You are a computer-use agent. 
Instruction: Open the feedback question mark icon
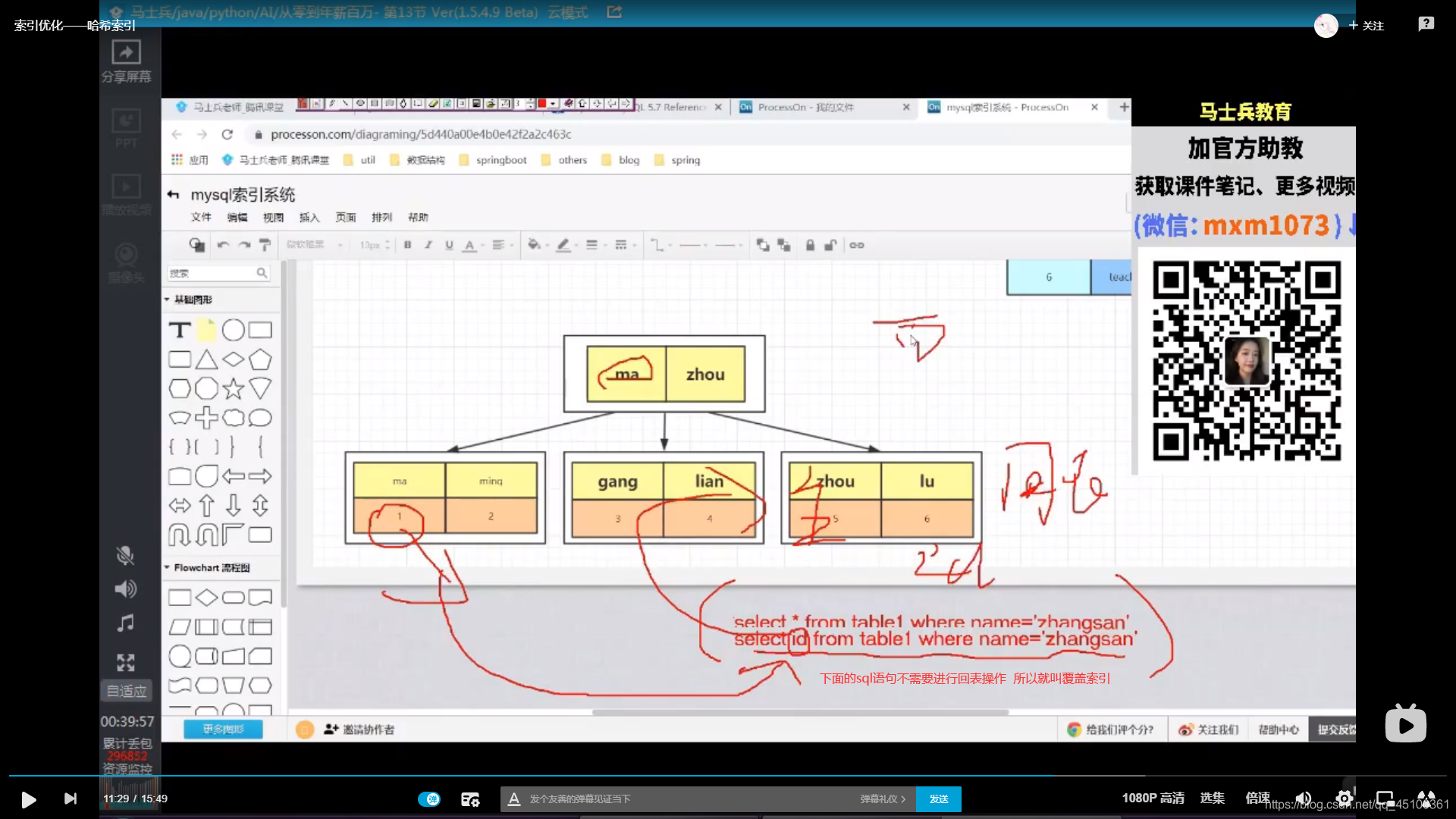(1426, 24)
